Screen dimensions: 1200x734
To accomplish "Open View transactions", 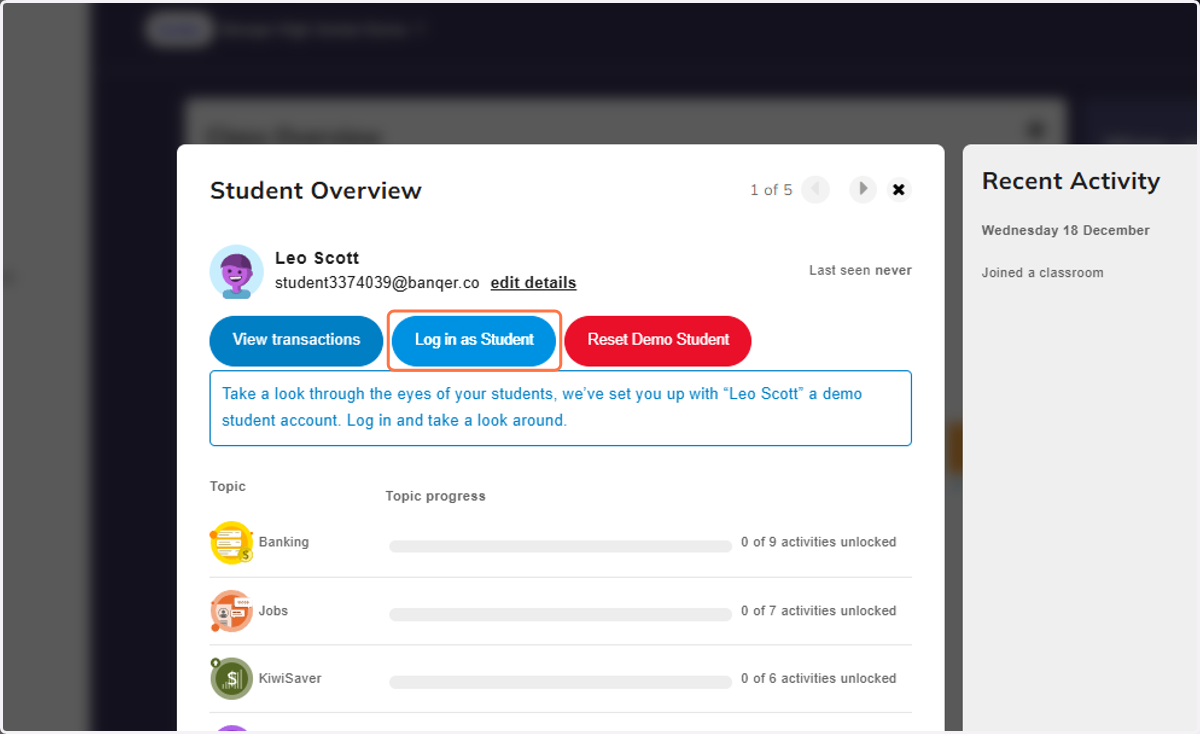I will (296, 340).
